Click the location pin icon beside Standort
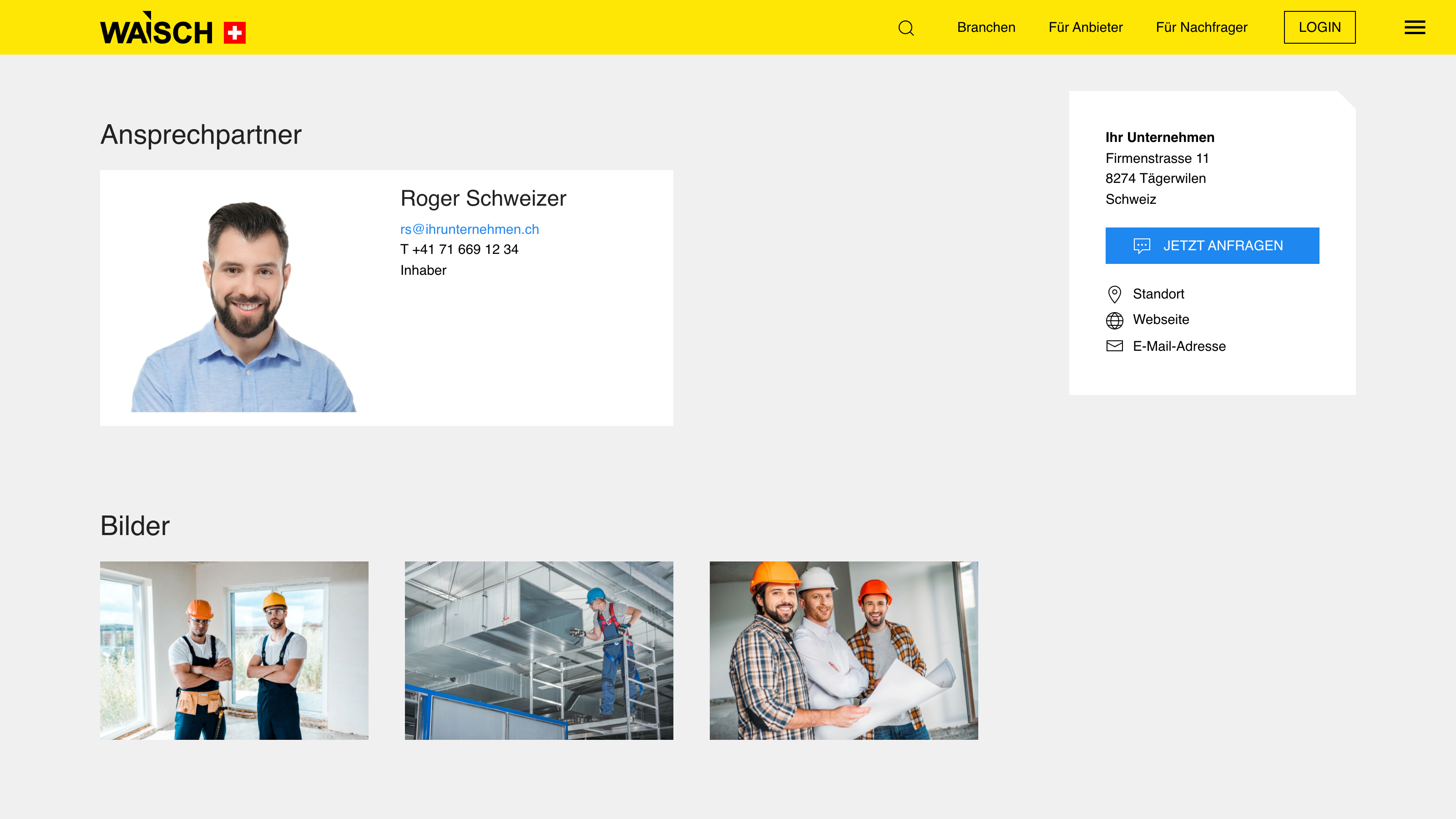Screen dimensions: 1456x819 pyautogui.click(x=1114, y=294)
